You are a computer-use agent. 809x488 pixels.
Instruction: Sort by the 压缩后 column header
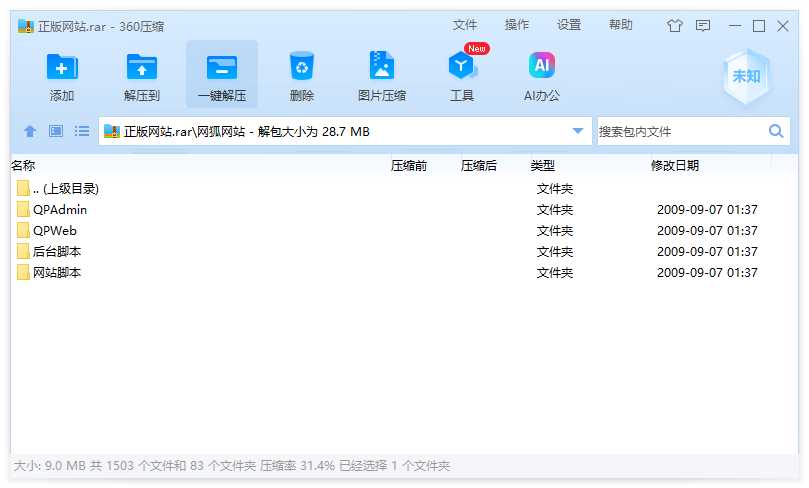tap(479, 166)
